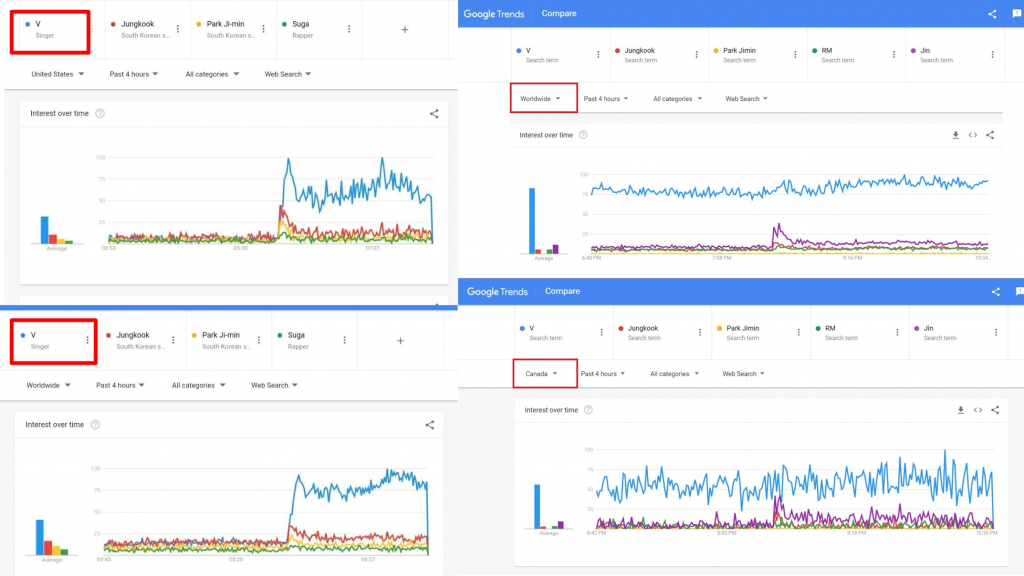This screenshot has width=1024, height=576.
Task: Click header share icon above the RM Worldwide panel
Action: [x=992, y=14]
